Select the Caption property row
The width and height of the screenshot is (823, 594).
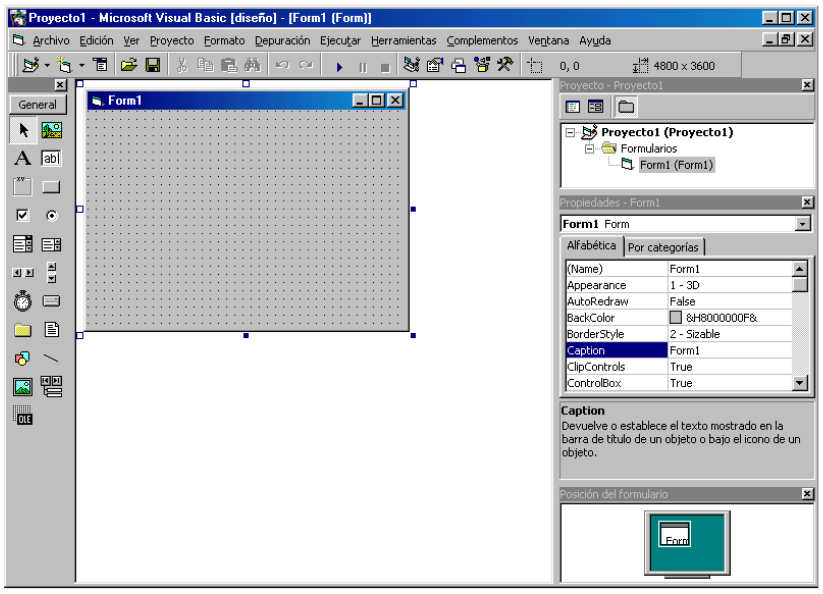(x=679, y=350)
